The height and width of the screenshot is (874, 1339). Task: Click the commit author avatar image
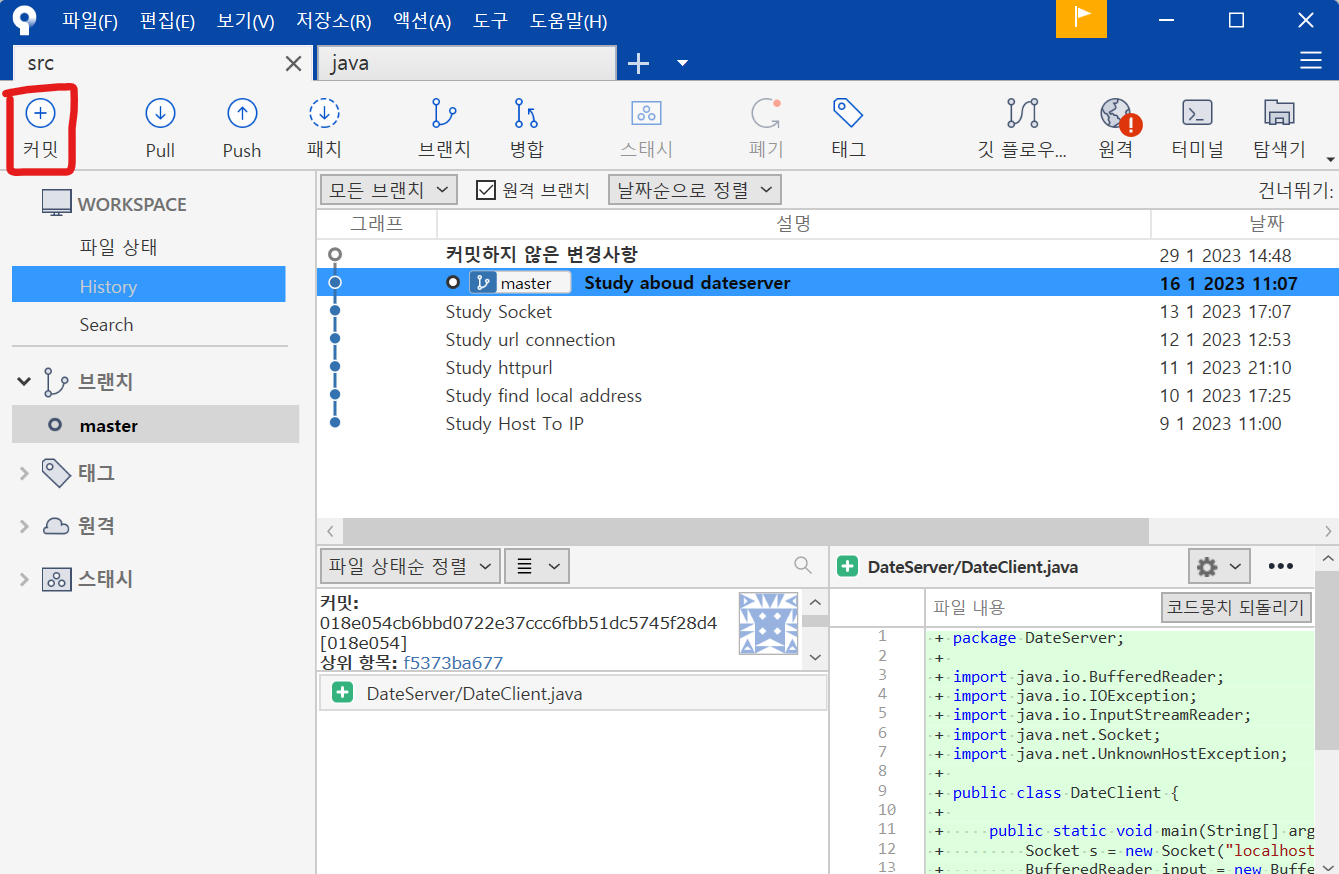[770, 624]
